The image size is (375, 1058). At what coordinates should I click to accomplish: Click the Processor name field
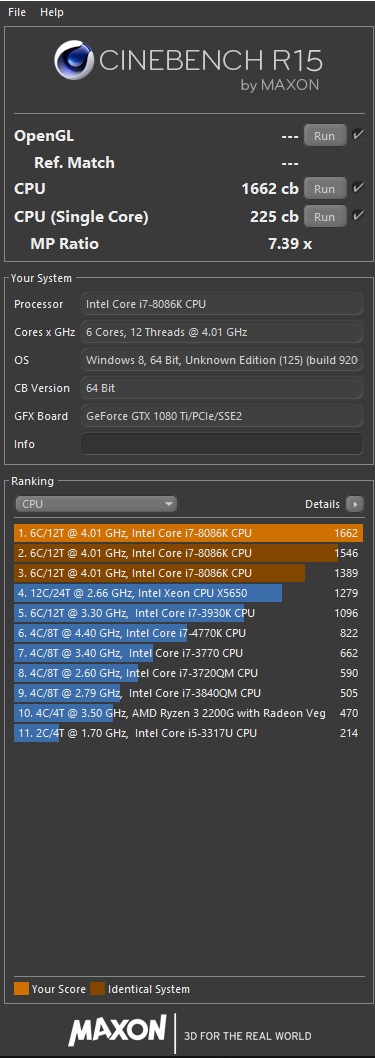[222, 304]
